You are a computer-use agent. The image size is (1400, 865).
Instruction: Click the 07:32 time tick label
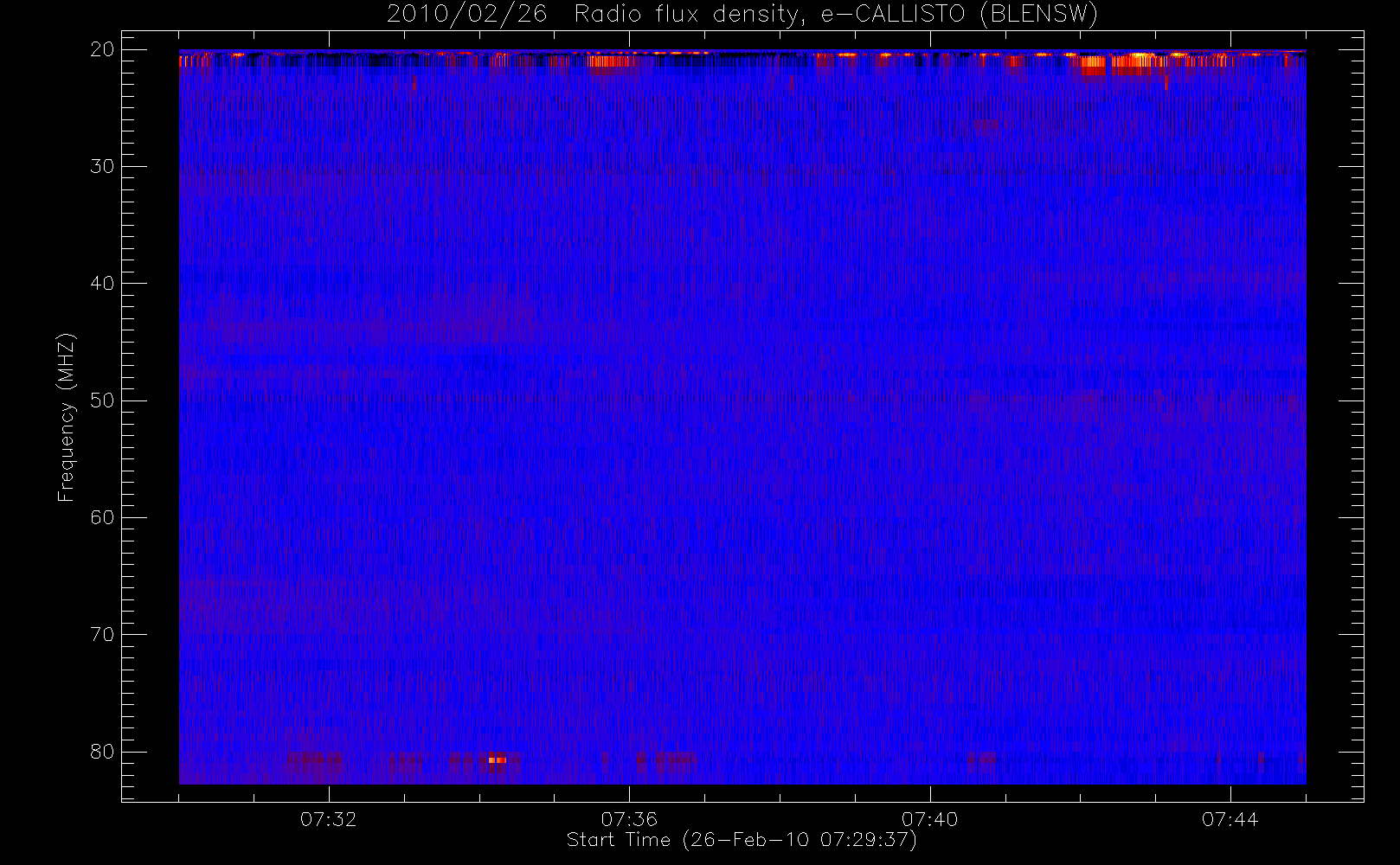pos(328,819)
